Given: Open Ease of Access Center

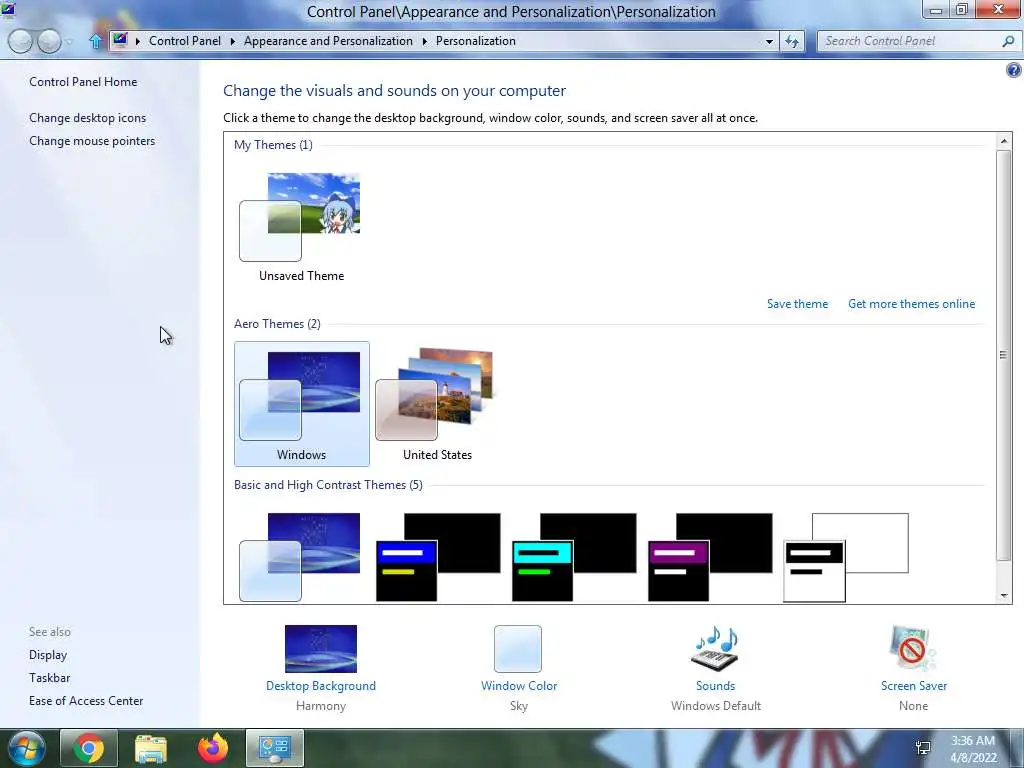Looking at the screenshot, I should tap(86, 701).
